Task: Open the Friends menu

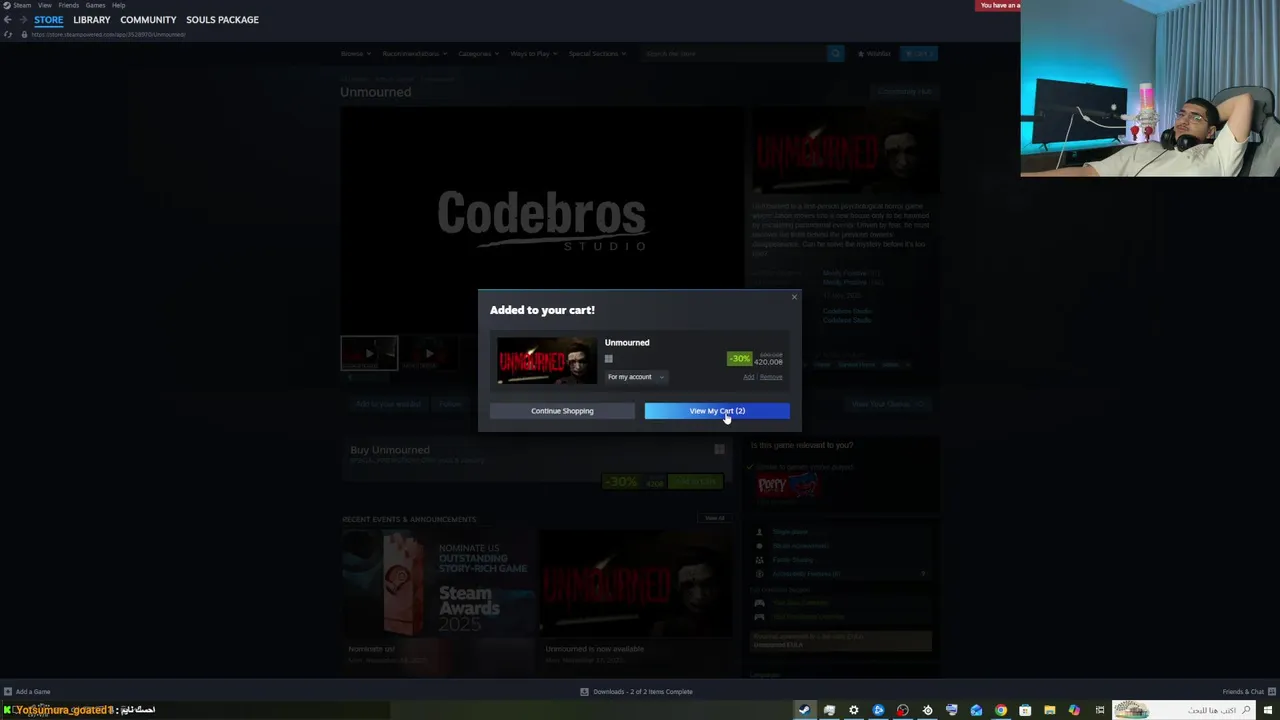Action: point(69,5)
